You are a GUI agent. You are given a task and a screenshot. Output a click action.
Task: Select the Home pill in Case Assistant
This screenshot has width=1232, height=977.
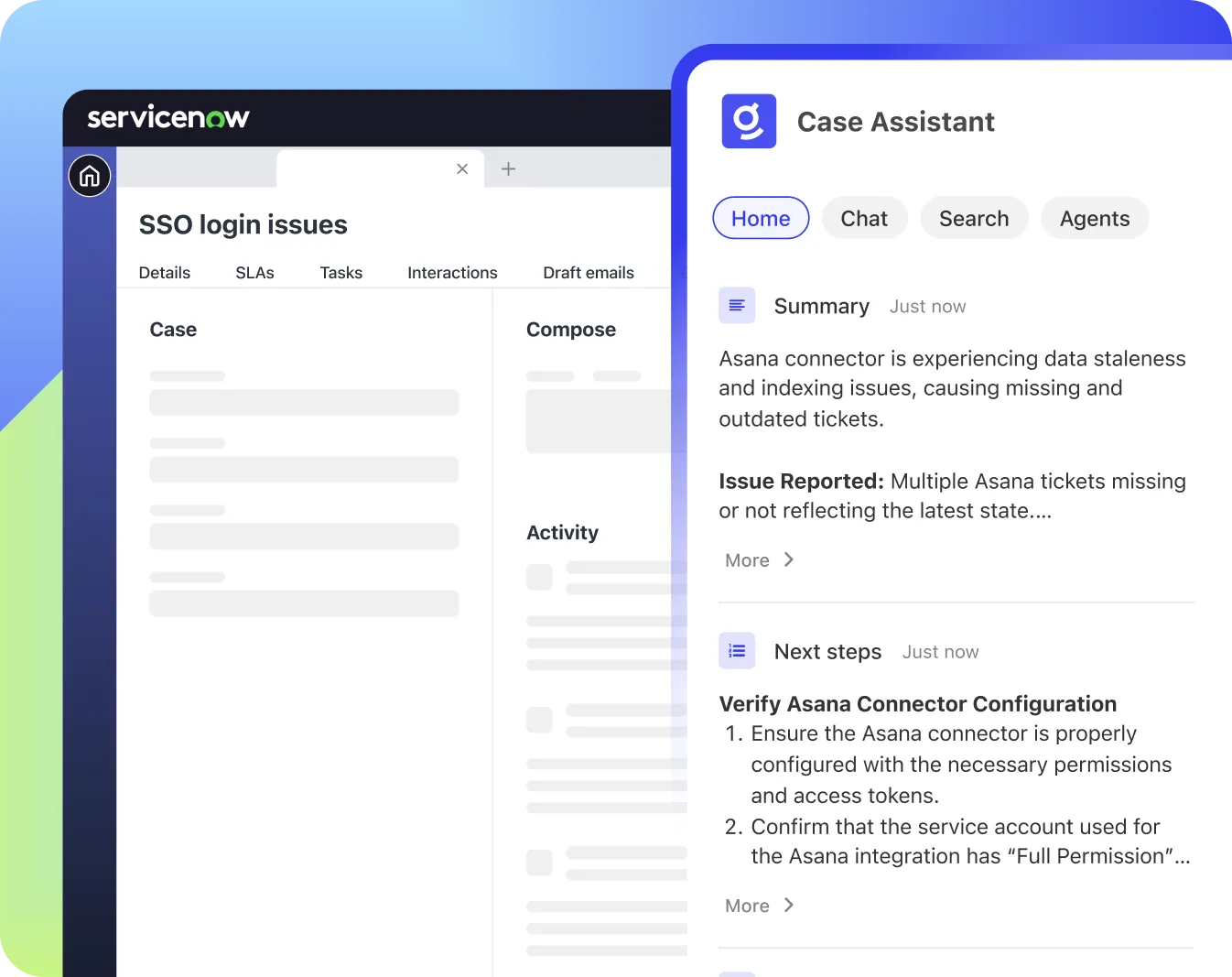point(761,218)
